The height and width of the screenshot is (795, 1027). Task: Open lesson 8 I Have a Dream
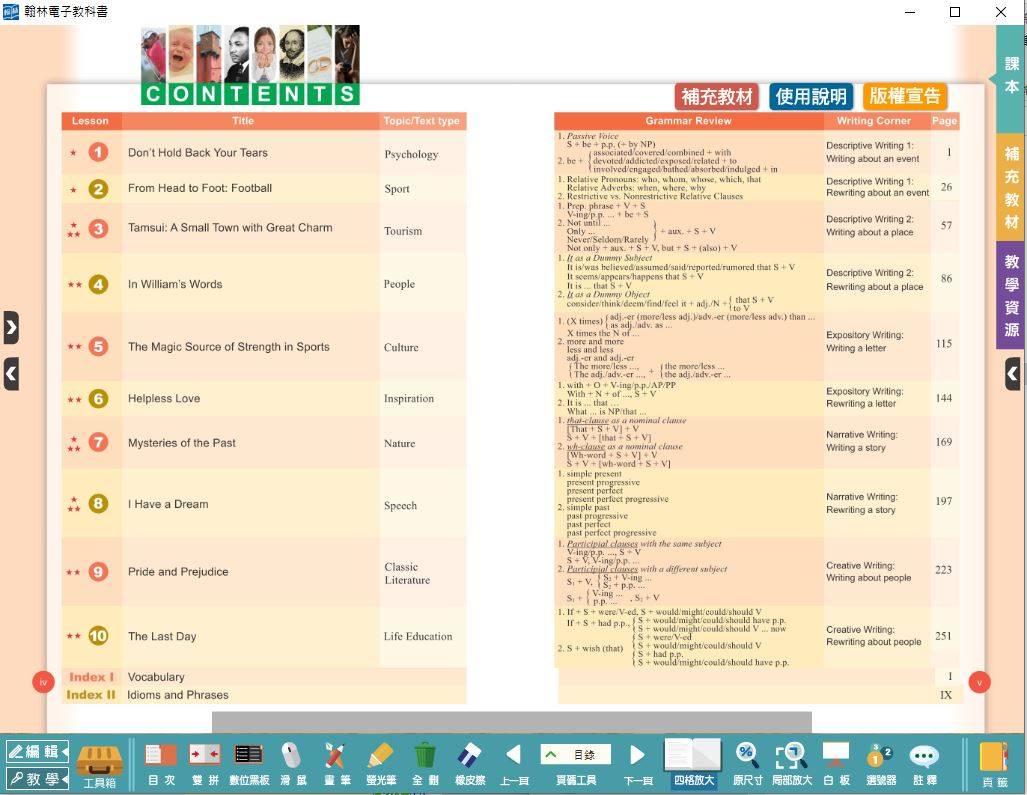(168, 504)
